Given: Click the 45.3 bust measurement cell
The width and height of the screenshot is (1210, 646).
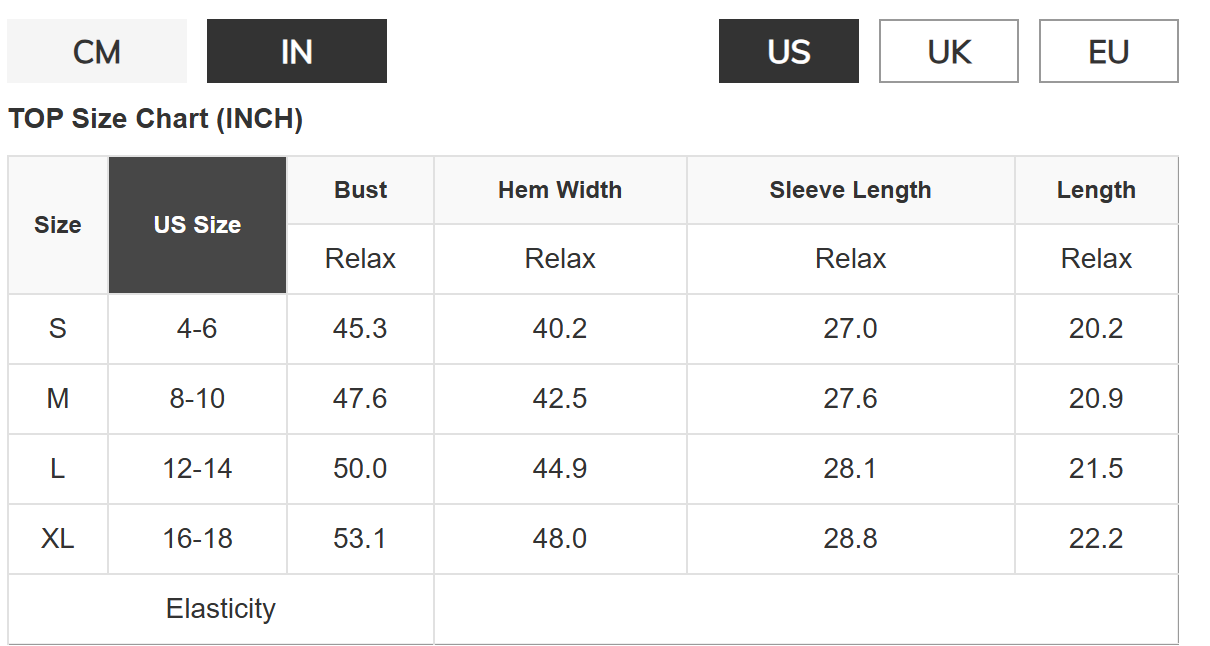Looking at the screenshot, I should [360, 329].
